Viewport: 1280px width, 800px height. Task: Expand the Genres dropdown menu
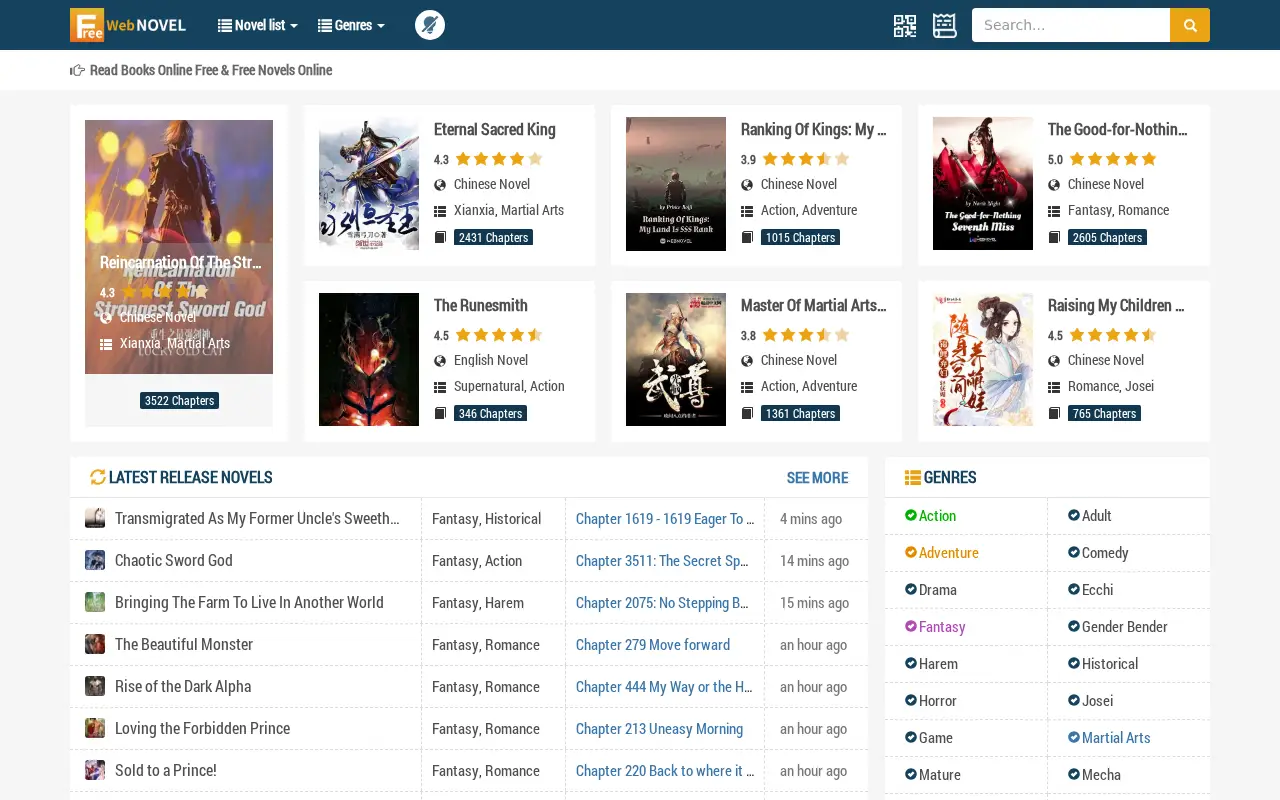pos(351,25)
